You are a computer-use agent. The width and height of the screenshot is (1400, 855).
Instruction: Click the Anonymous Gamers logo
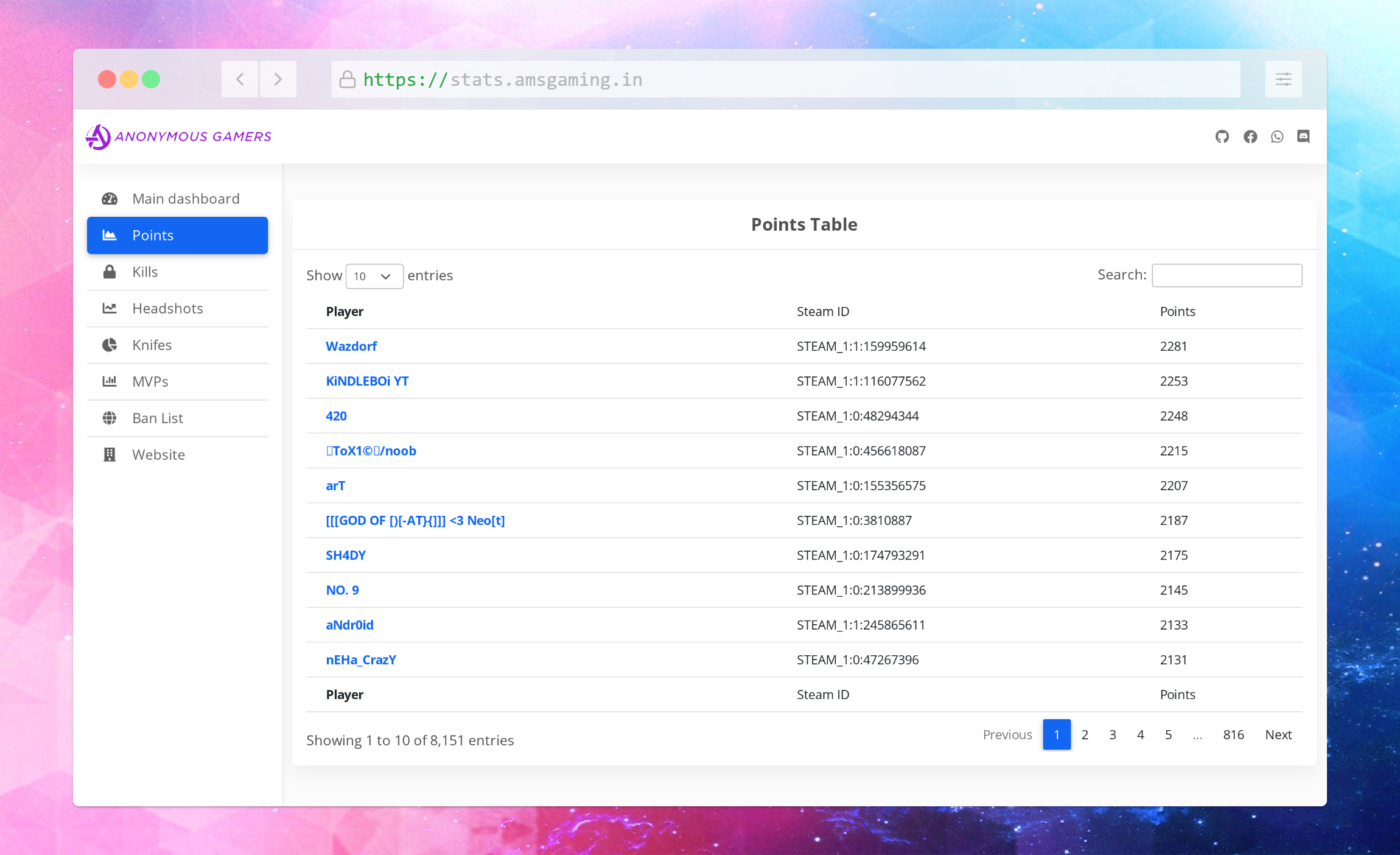[x=179, y=136]
